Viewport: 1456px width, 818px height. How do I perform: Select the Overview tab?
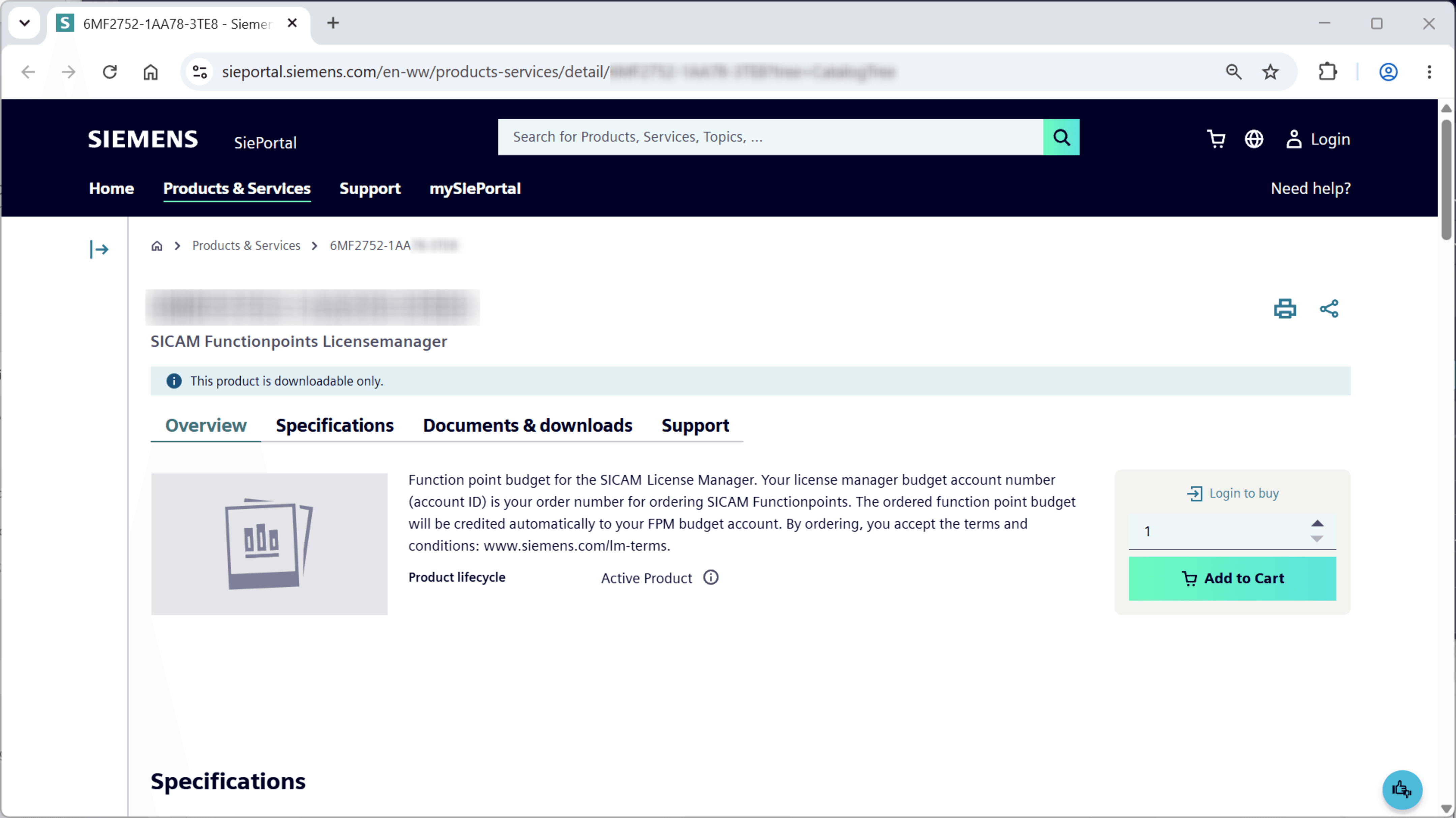pos(206,425)
